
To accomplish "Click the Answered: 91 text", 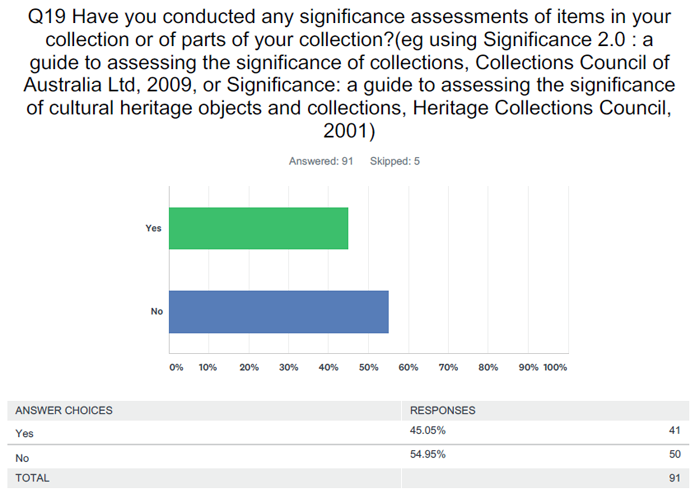I will coord(321,161).
